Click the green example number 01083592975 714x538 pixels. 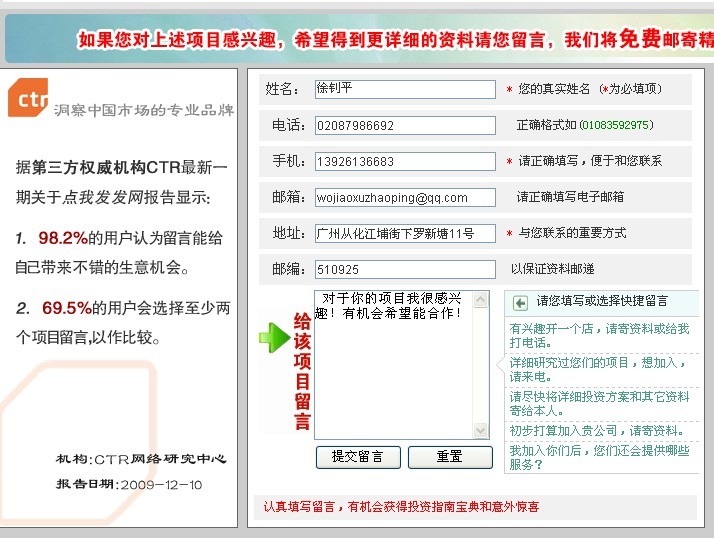[615, 125]
